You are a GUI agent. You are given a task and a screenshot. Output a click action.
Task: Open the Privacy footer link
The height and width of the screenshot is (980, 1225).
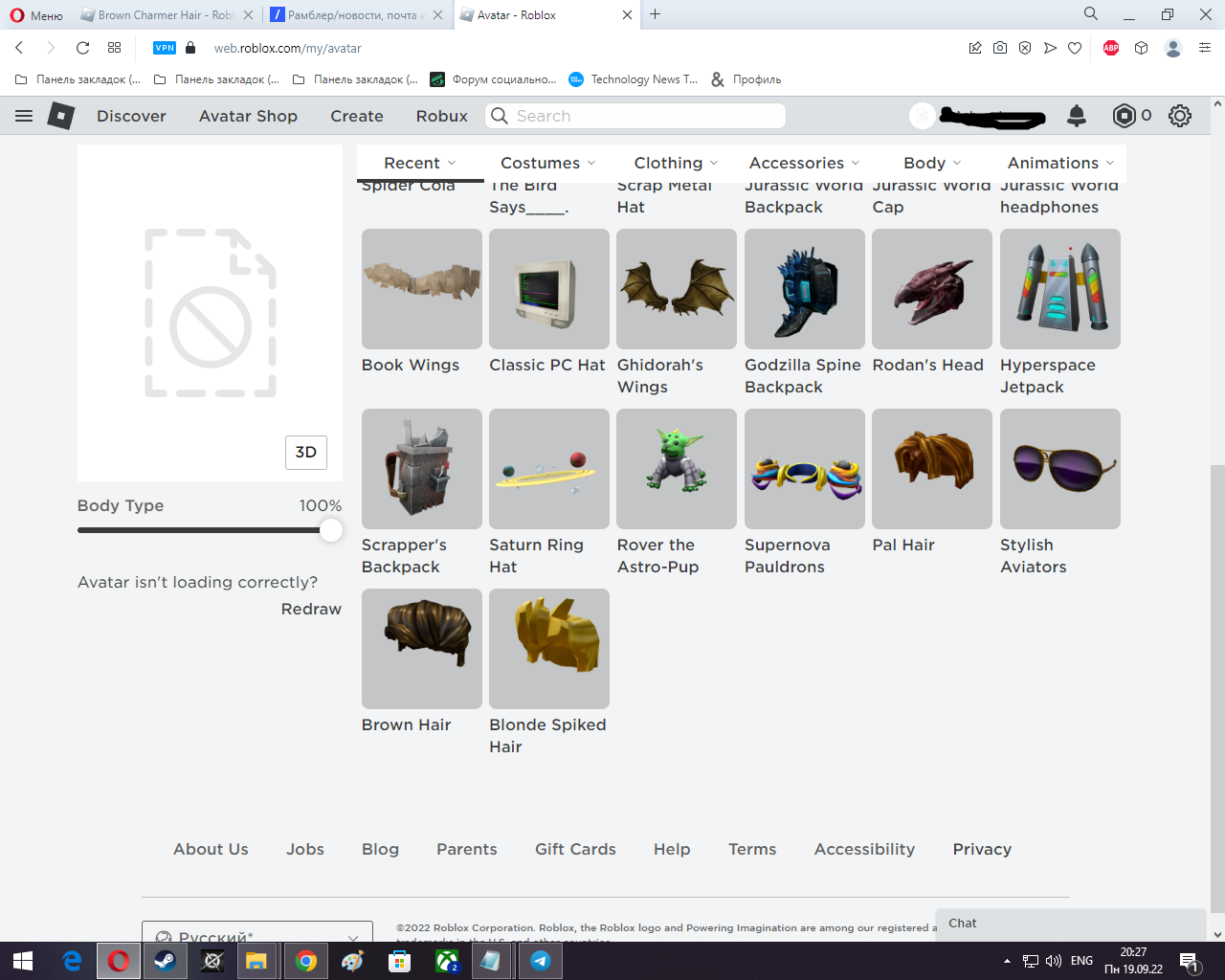pos(982,849)
